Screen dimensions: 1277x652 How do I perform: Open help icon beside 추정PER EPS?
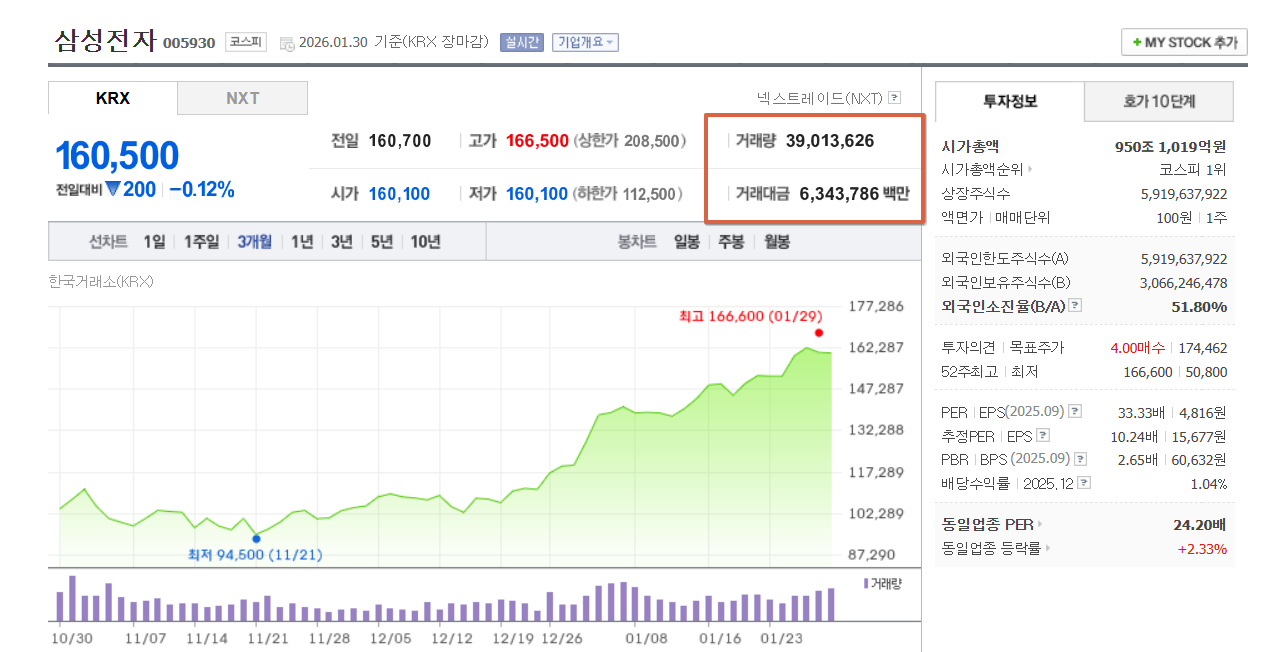pos(1043,435)
